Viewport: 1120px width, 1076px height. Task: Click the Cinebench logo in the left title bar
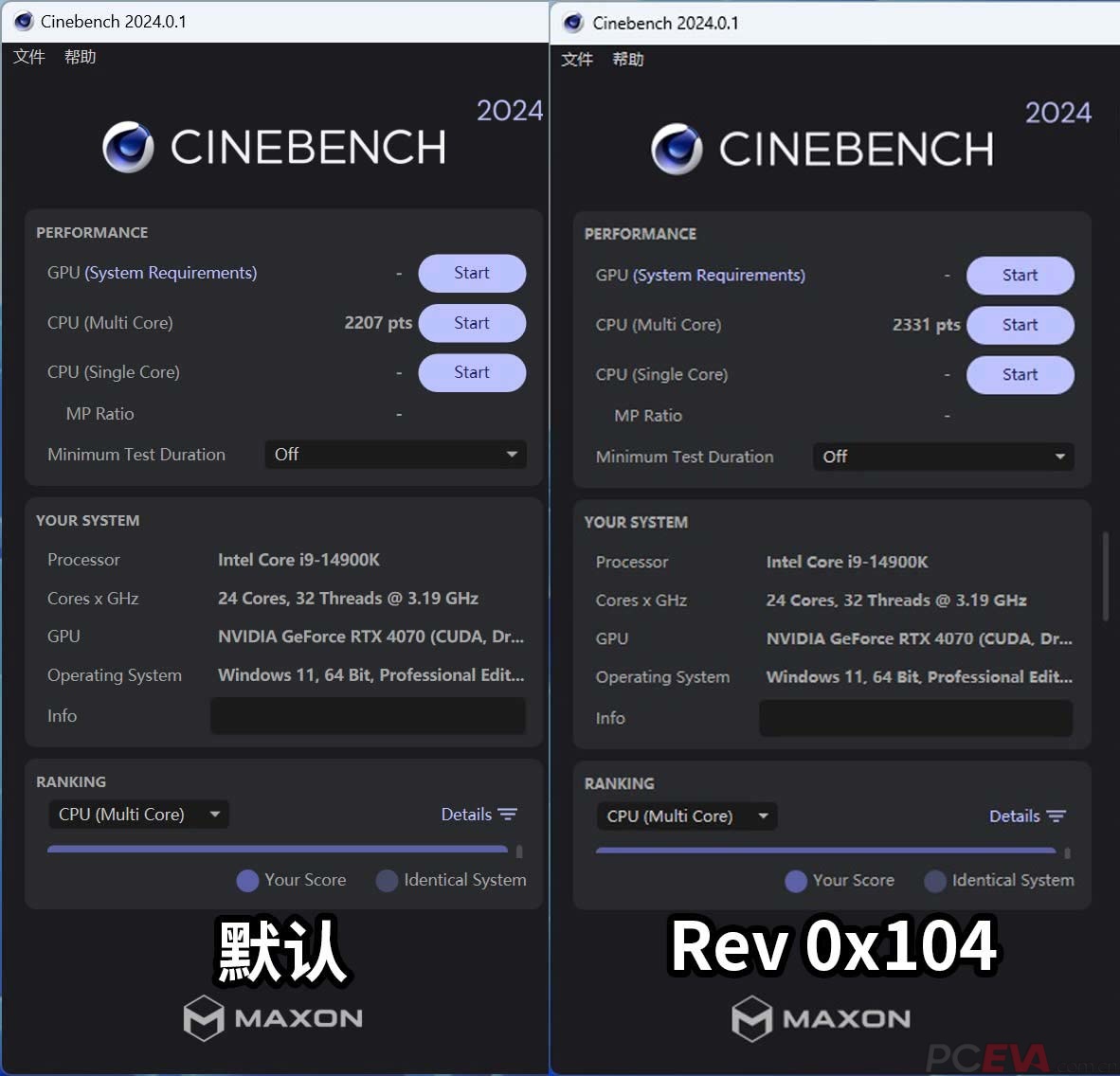point(23,21)
